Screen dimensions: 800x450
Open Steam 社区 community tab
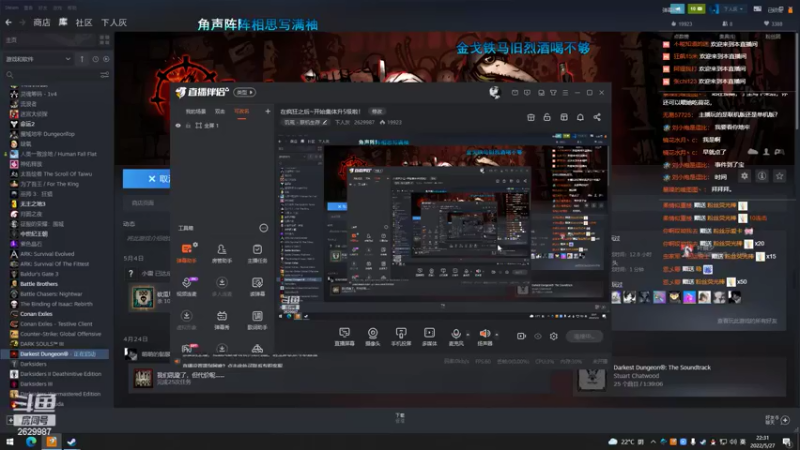pyautogui.click(x=84, y=22)
